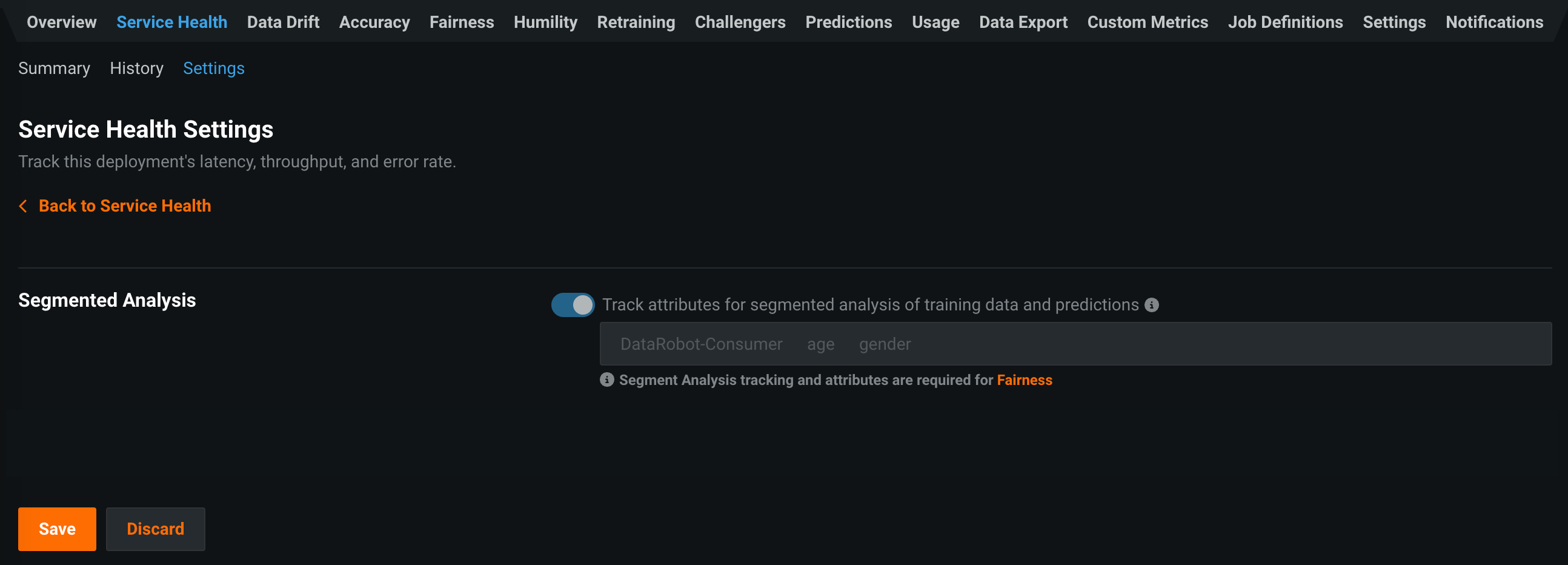Switch to the Accuracy tab

[374, 22]
